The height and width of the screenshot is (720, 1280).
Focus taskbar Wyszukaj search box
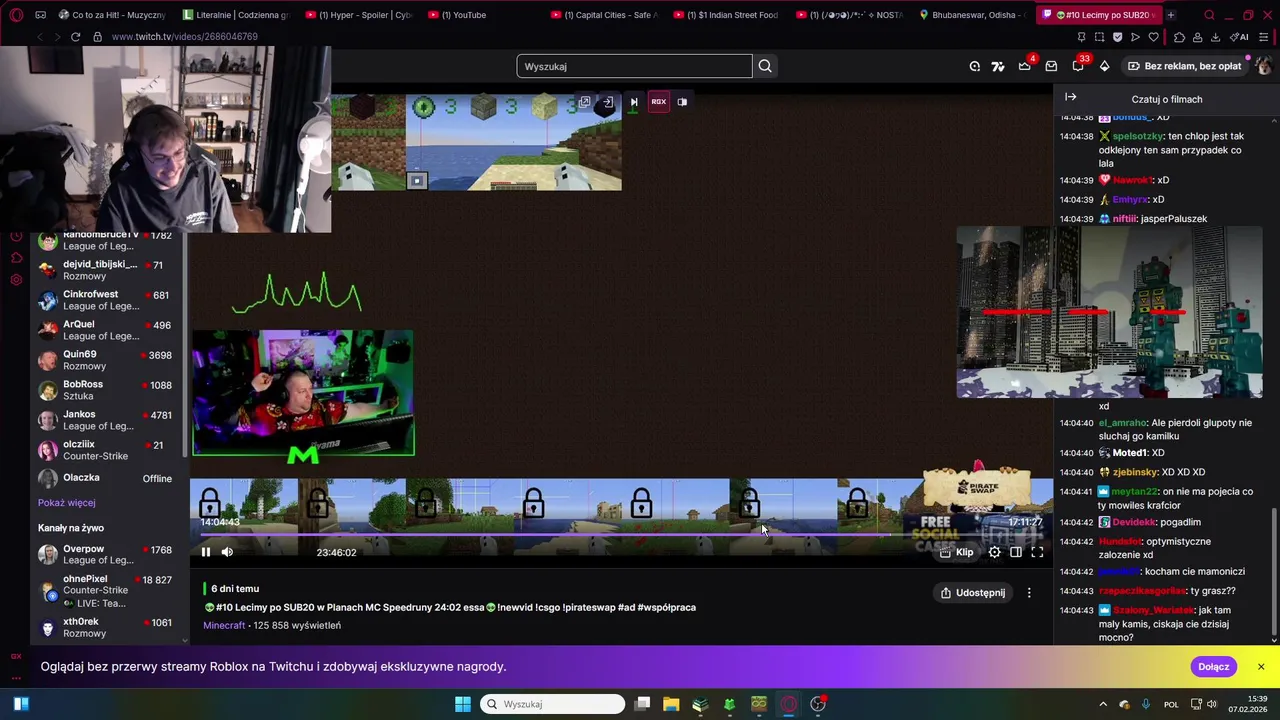tap(553, 704)
